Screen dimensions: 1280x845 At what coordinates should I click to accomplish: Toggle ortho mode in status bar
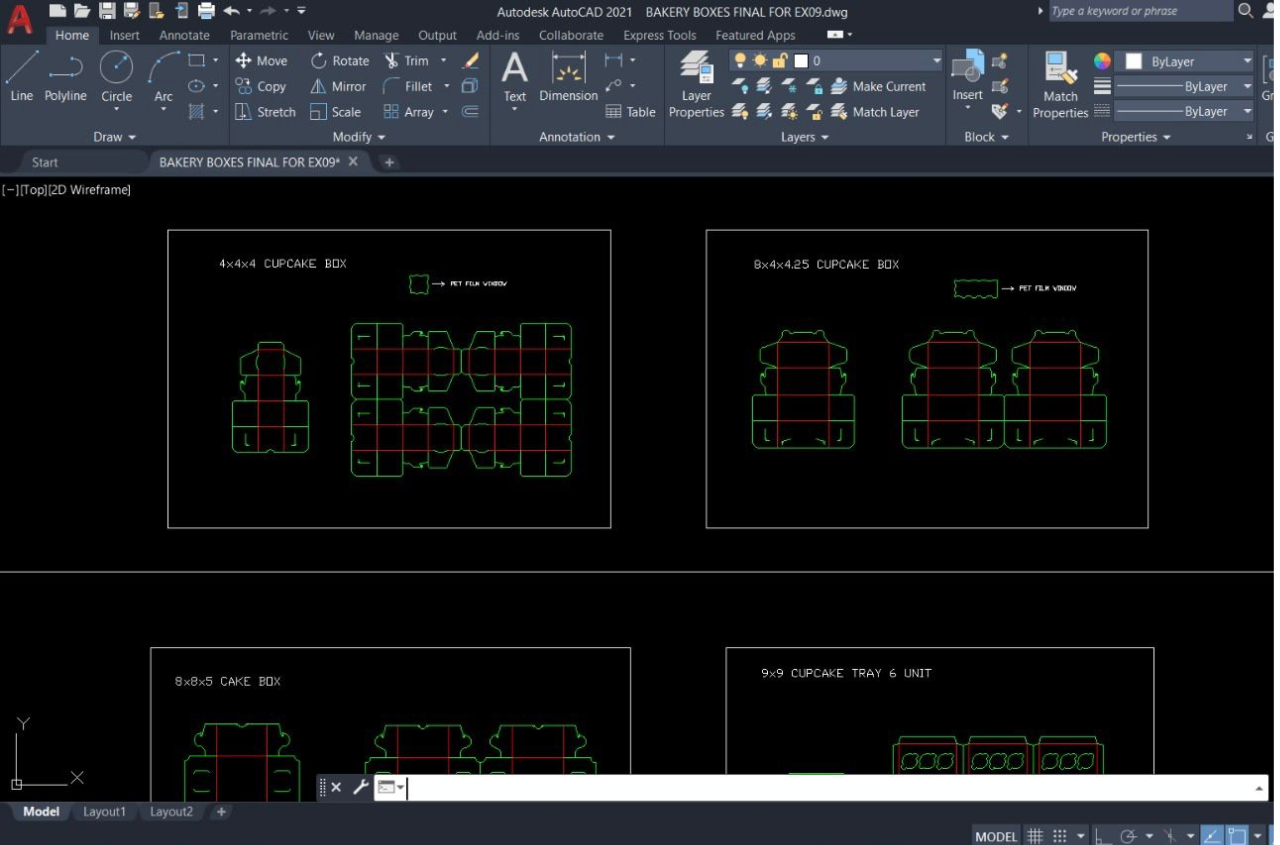pos(1103,836)
